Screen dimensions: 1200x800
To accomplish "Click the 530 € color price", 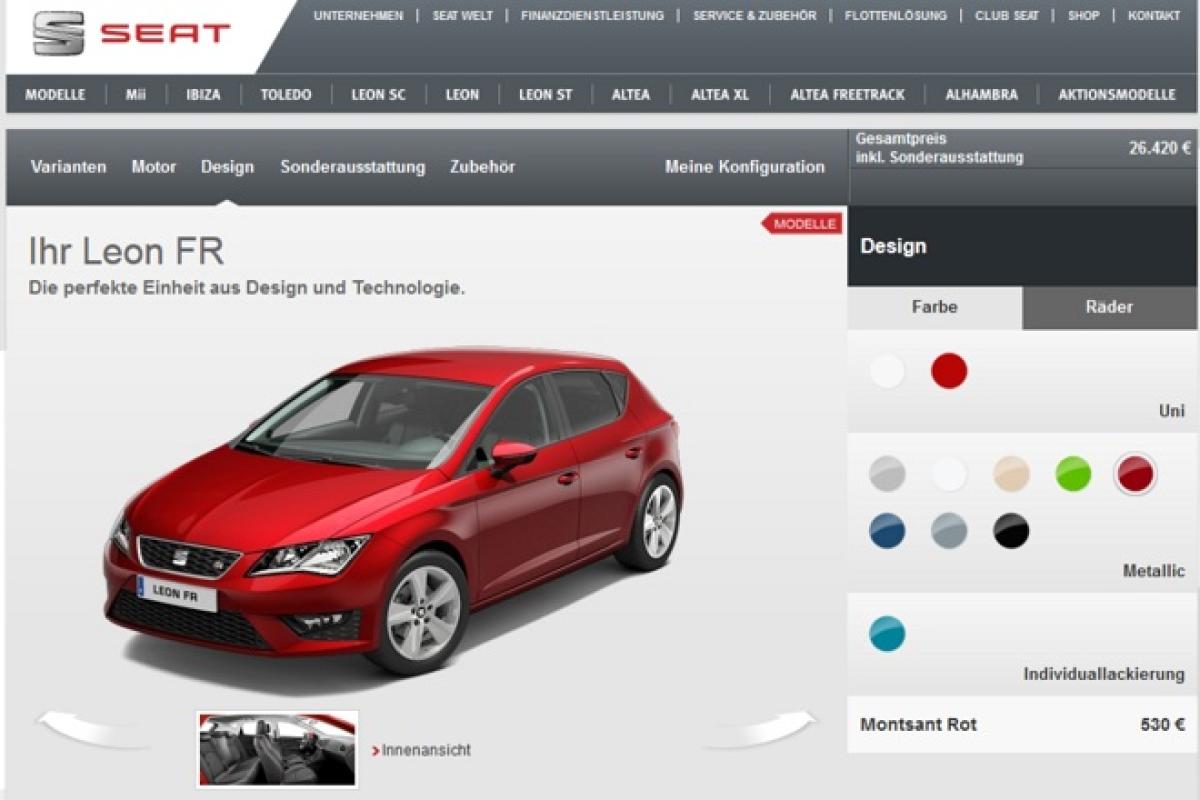I will [x=1163, y=725].
